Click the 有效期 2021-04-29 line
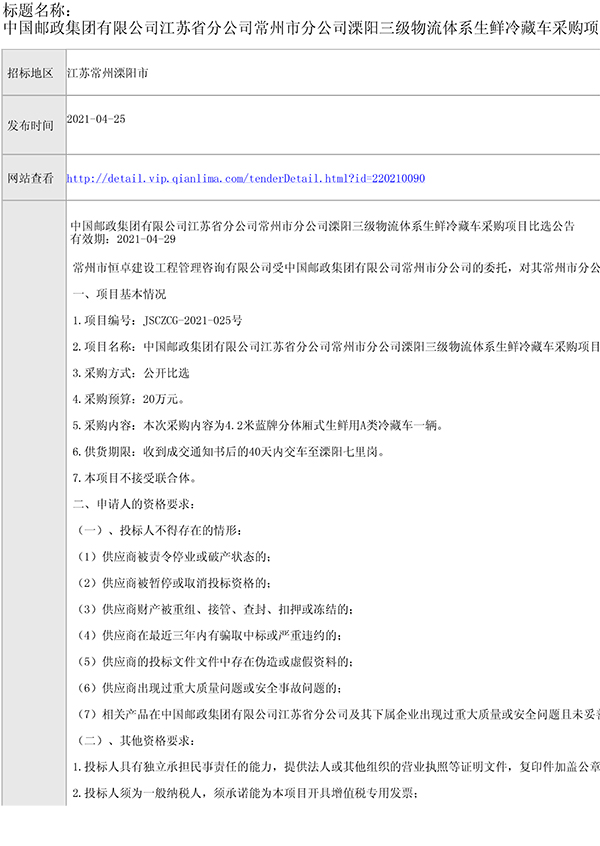Viewport: 600px width, 846px height. pyautogui.click(x=124, y=239)
